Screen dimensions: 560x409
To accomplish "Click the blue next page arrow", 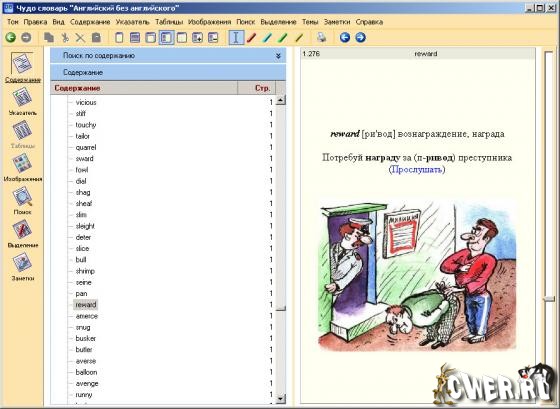I will [360, 37].
